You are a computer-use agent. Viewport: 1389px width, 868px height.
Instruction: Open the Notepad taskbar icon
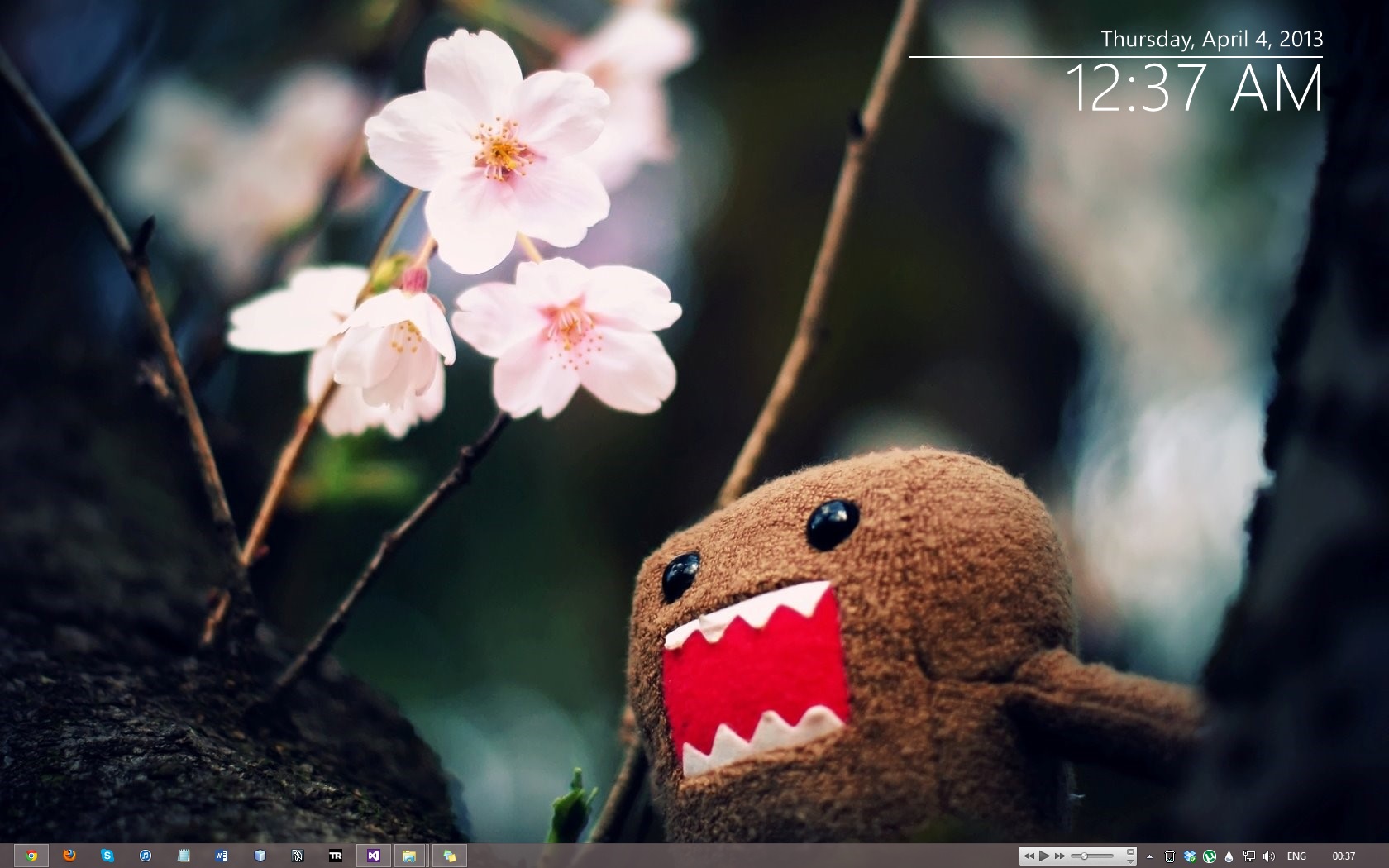tap(184, 856)
